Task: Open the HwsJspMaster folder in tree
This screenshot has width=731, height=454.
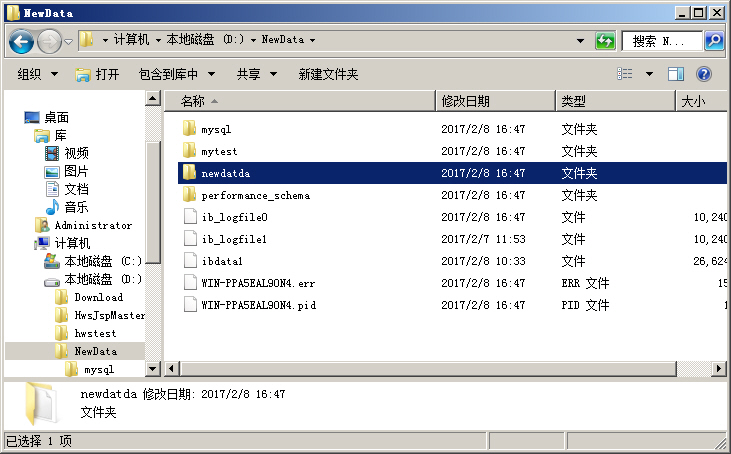Action: point(110,316)
